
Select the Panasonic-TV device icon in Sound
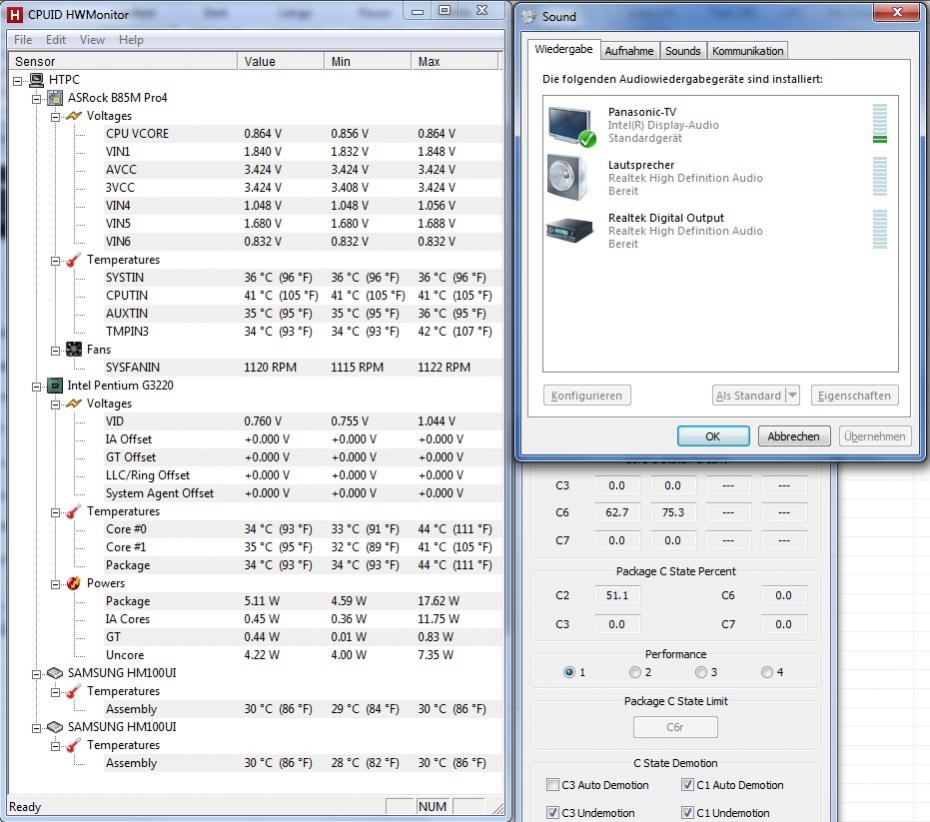point(571,126)
